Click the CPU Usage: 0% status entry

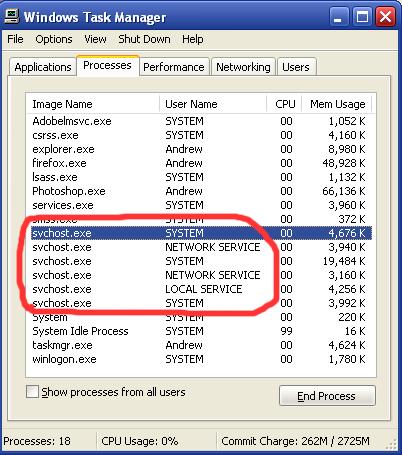click(140, 441)
